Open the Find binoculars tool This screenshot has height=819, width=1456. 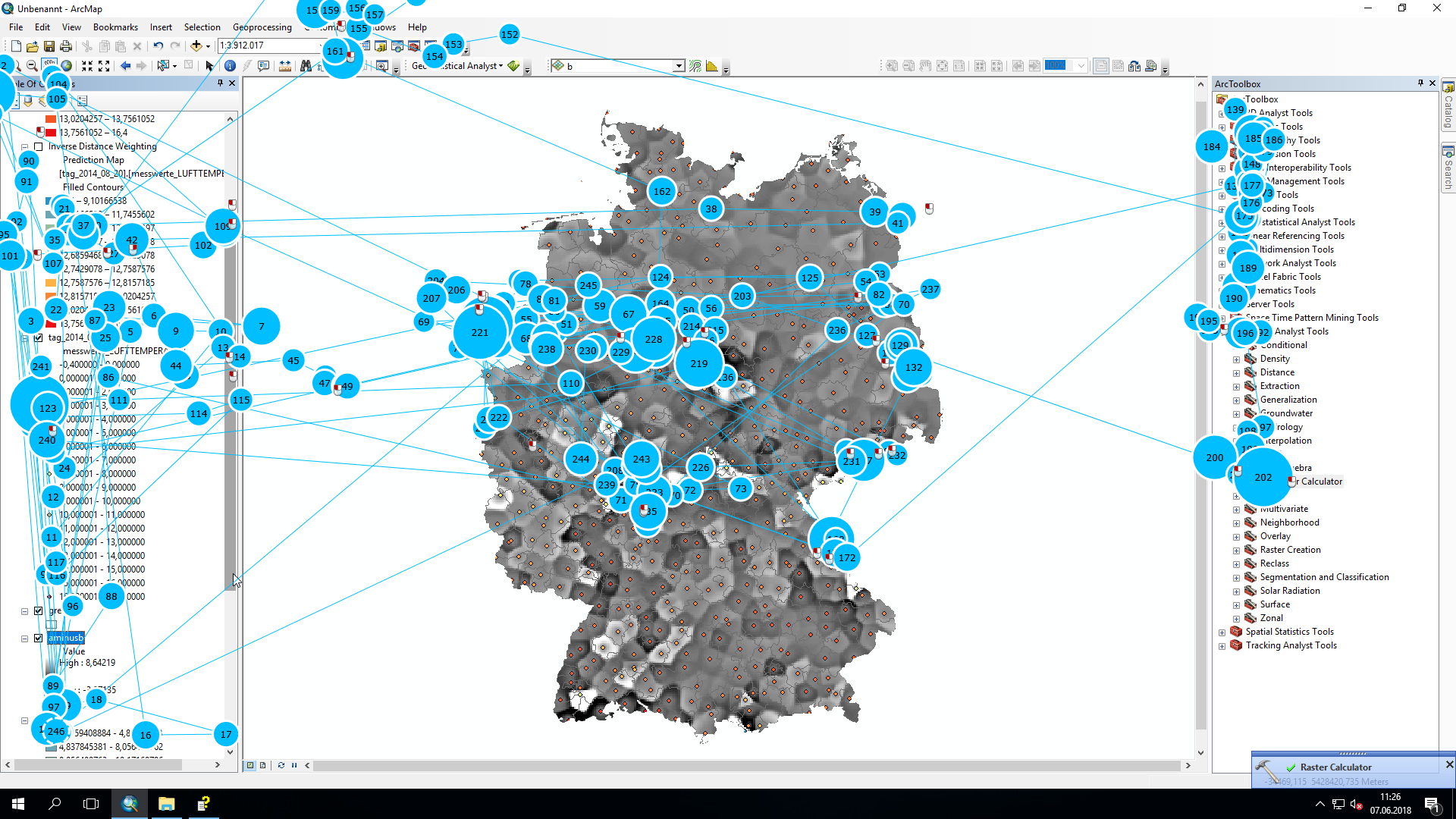[x=305, y=66]
